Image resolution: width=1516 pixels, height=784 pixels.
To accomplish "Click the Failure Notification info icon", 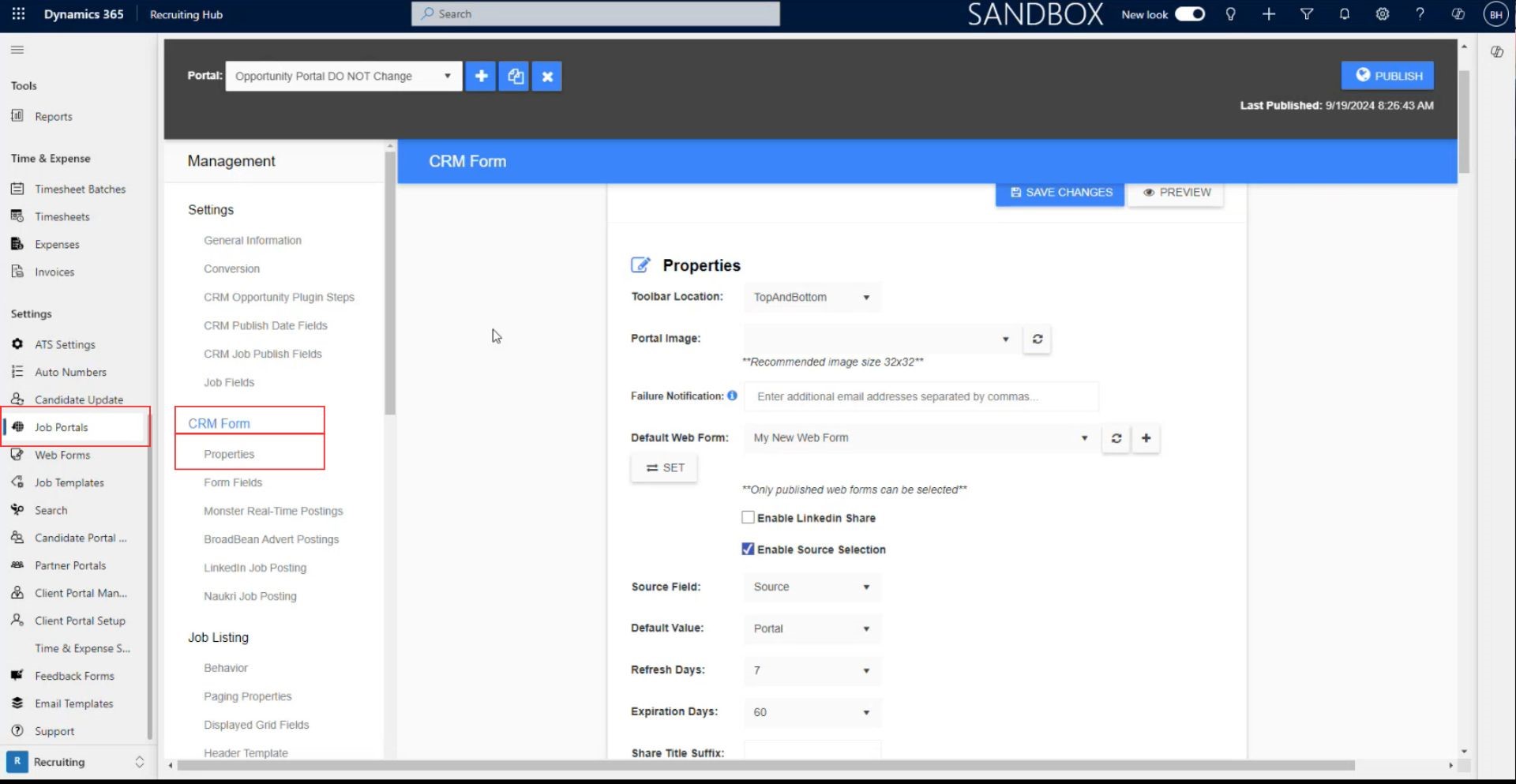I will pos(732,396).
